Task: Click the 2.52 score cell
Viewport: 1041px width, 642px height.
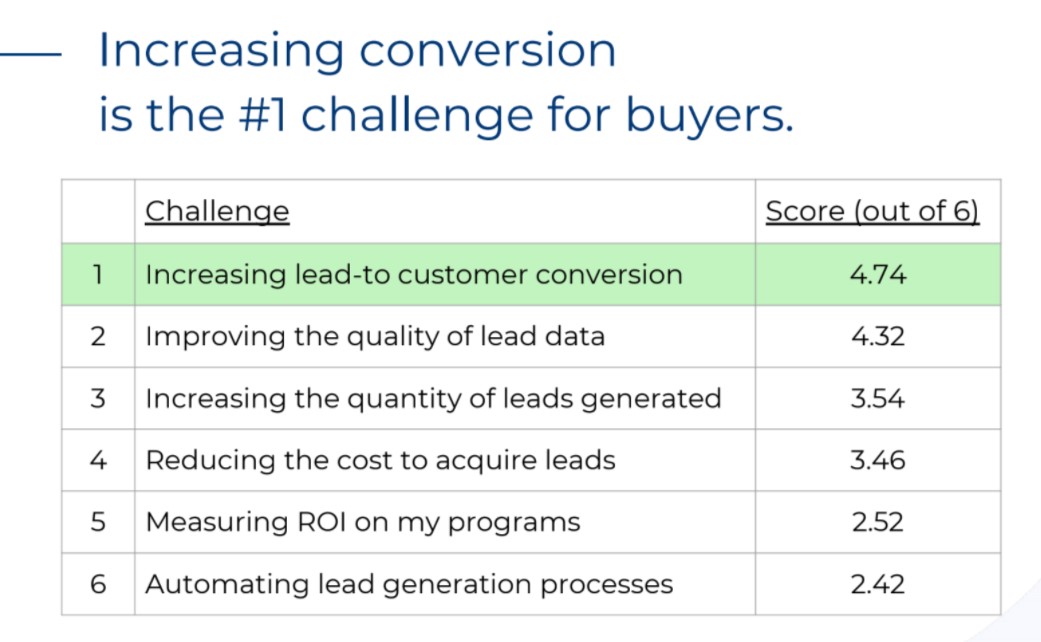Action: pyautogui.click(x=878, y=522)
